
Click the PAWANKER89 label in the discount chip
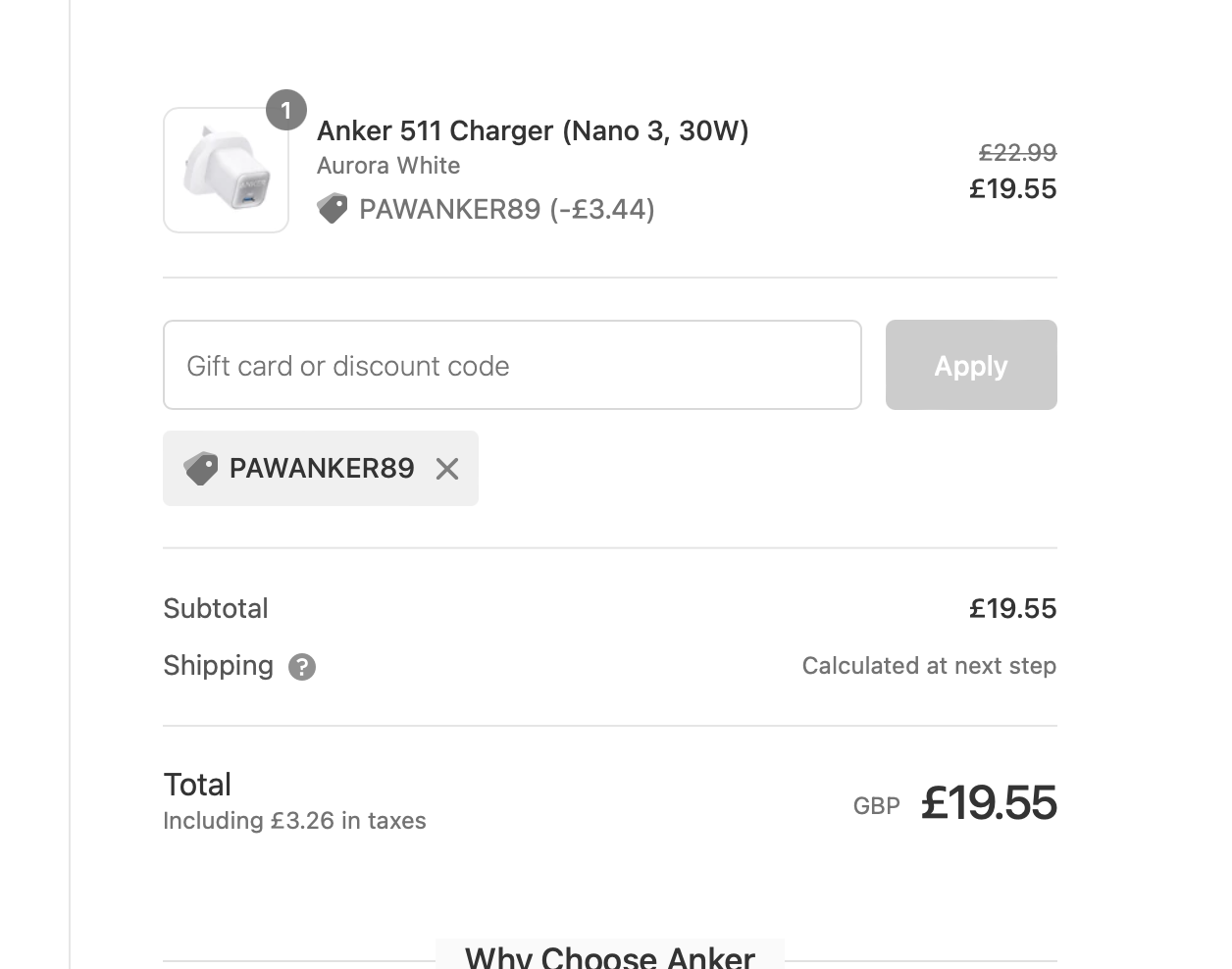(x=322, y=469)
